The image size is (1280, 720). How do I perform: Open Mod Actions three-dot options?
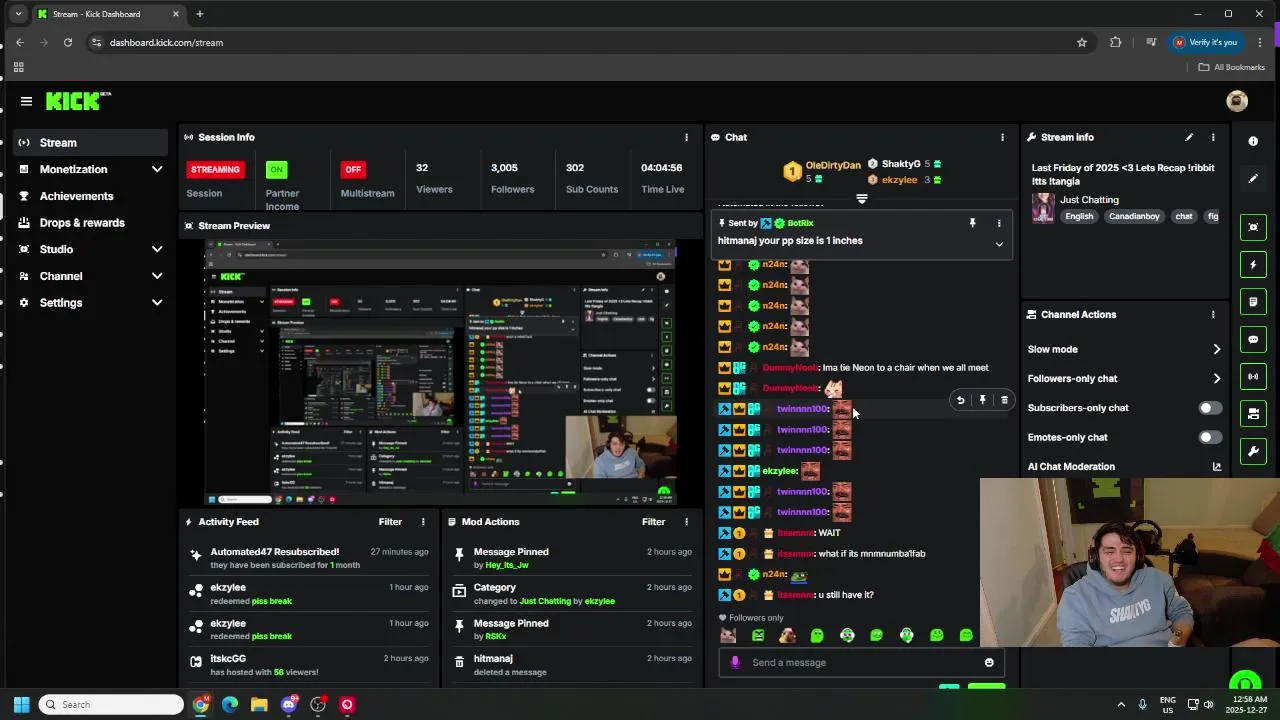coord(686,522)
